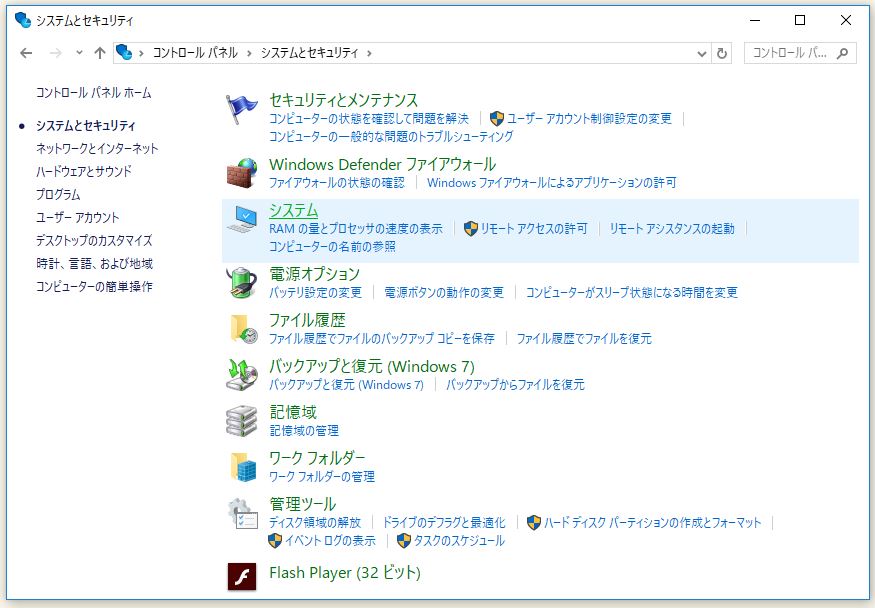Open Flash Player (32 ビット) link
This screenshot has height=608, width=875.
tap(344, 573)
